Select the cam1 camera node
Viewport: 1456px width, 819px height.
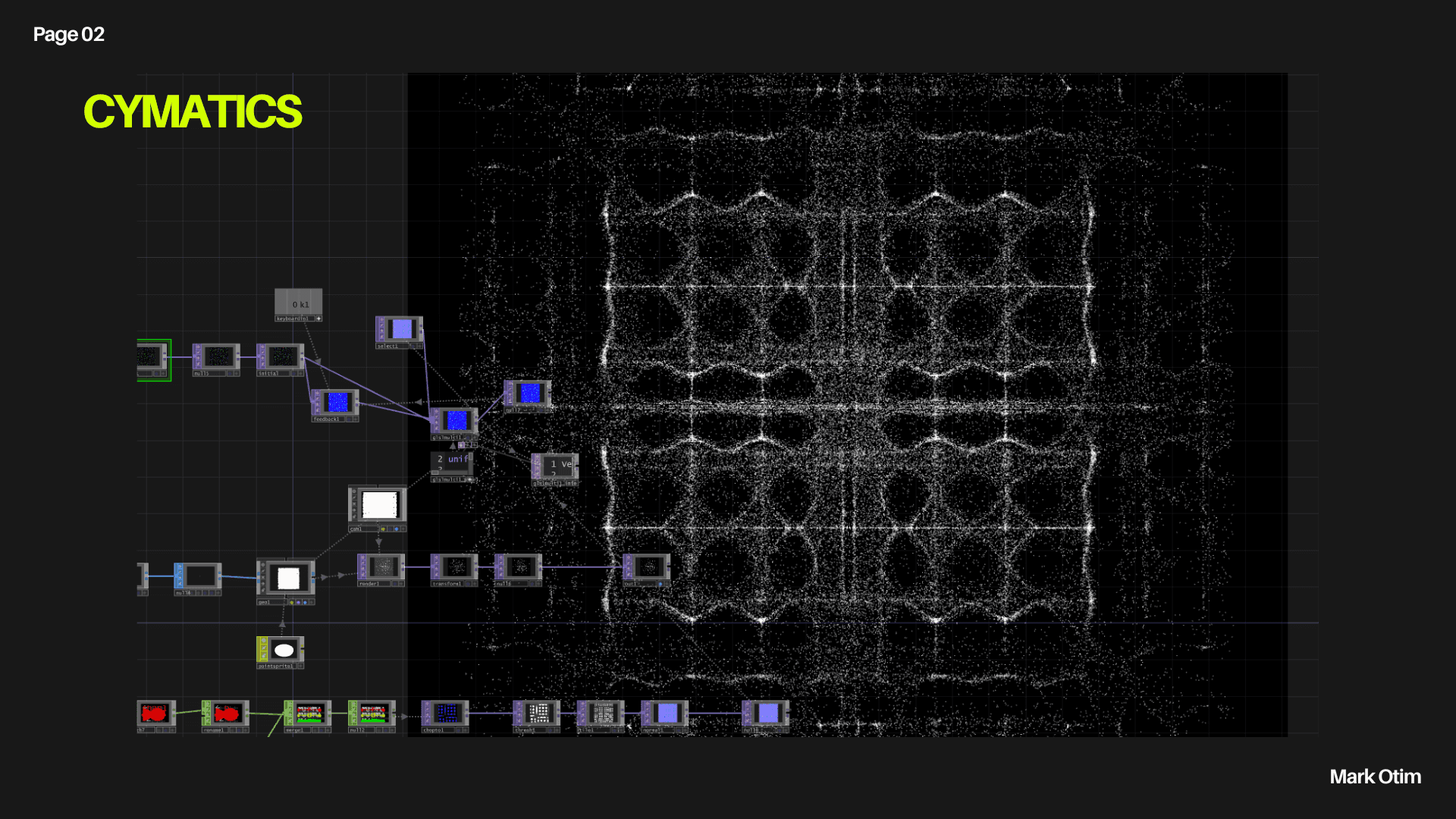coord(378,505)
